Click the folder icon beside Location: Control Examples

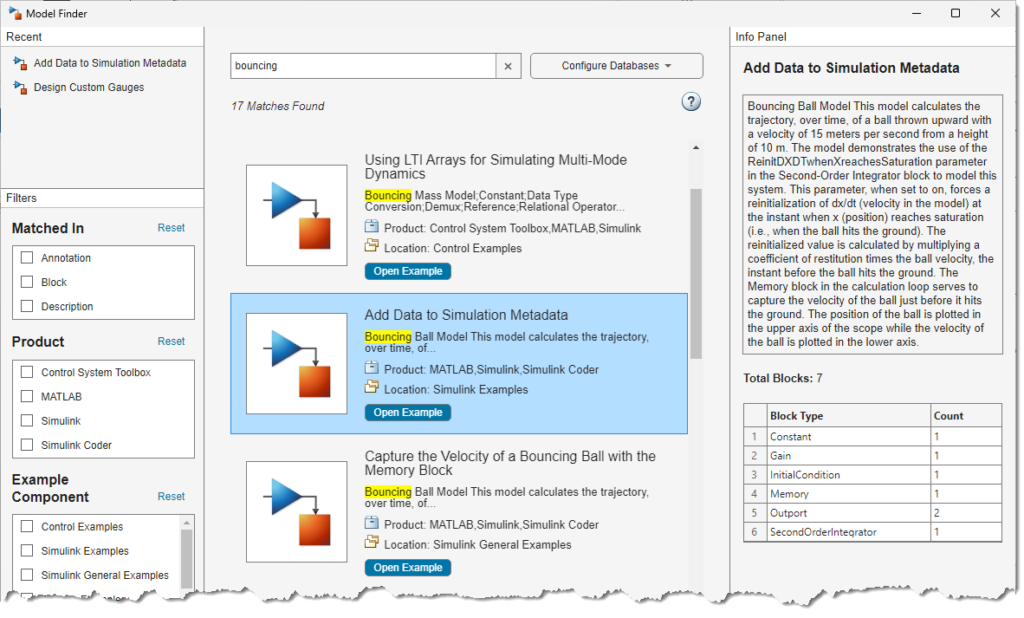(372, 246)
